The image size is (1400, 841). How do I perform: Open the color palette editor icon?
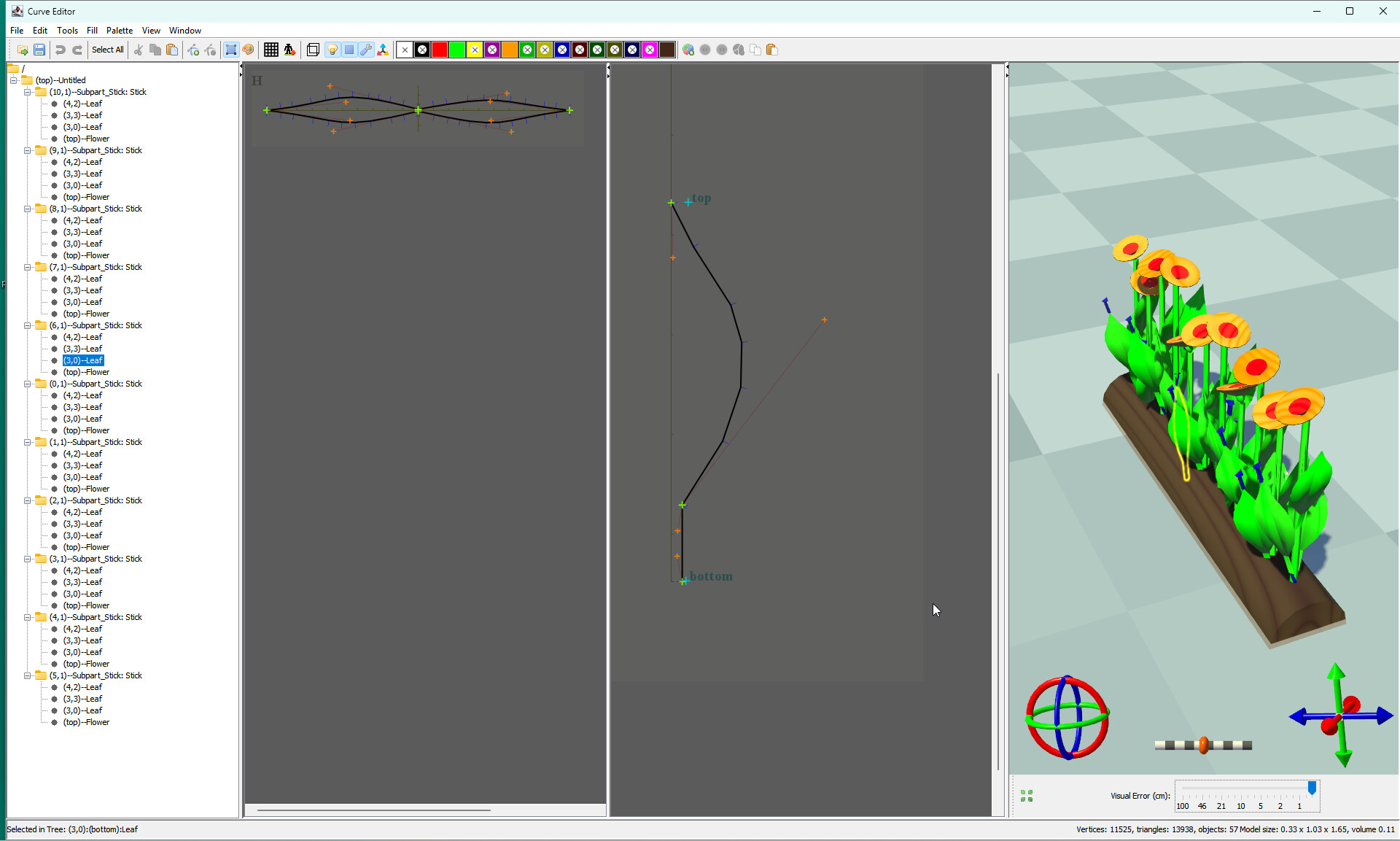[249, 50]
